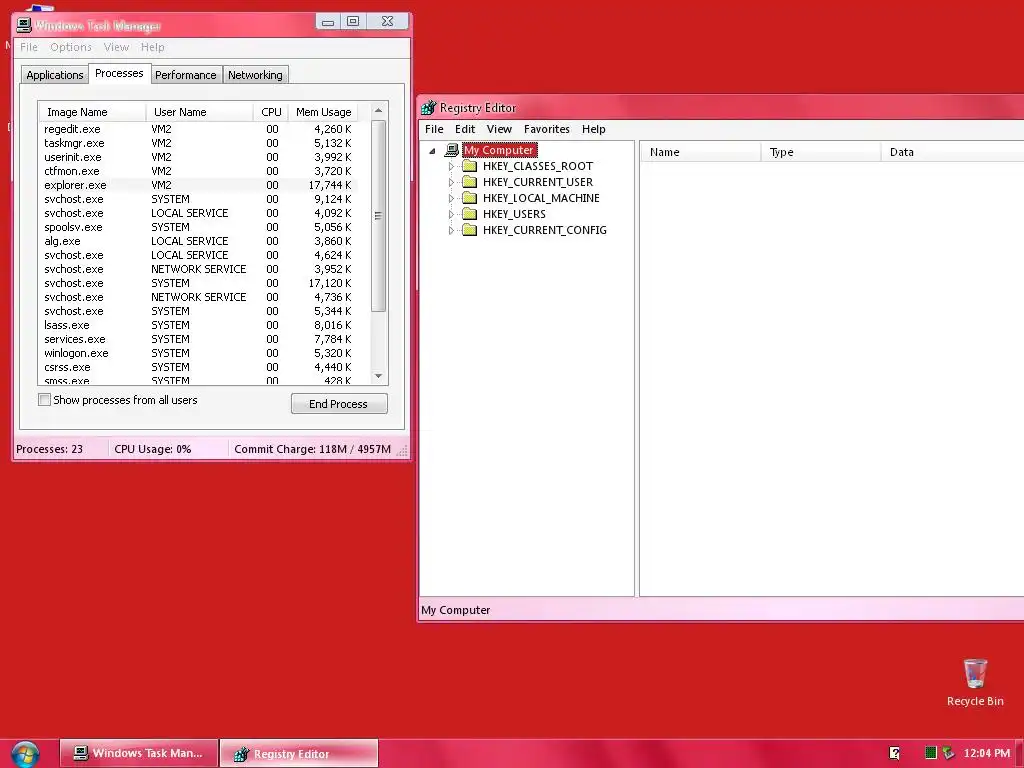This screenshot has width=1024, height=768.
Task: Click the green CPU meter tray icon
Action: pos(931,753)
